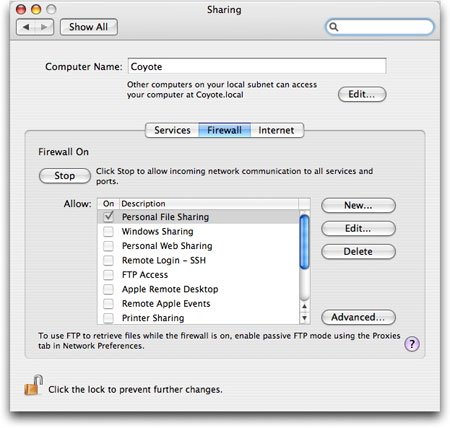Viewport: 450px width, 428px height.
Task: Click the Computer Name text field
Action: [257, 66]
